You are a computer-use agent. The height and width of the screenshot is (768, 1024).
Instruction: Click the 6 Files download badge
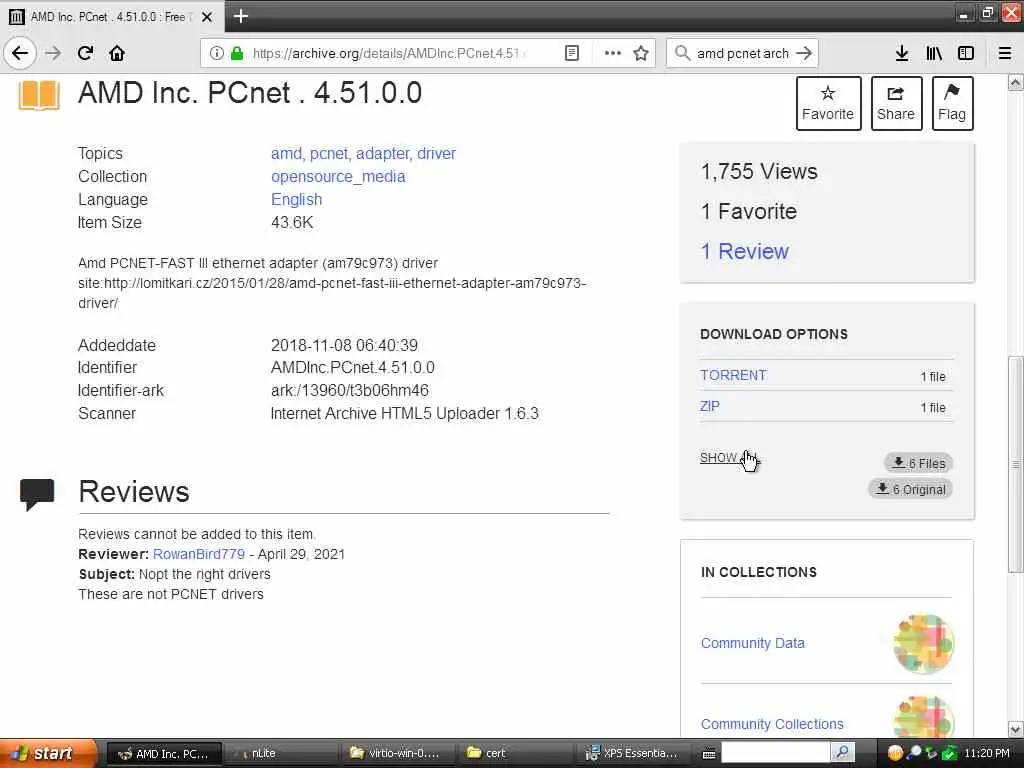point(918,463)
